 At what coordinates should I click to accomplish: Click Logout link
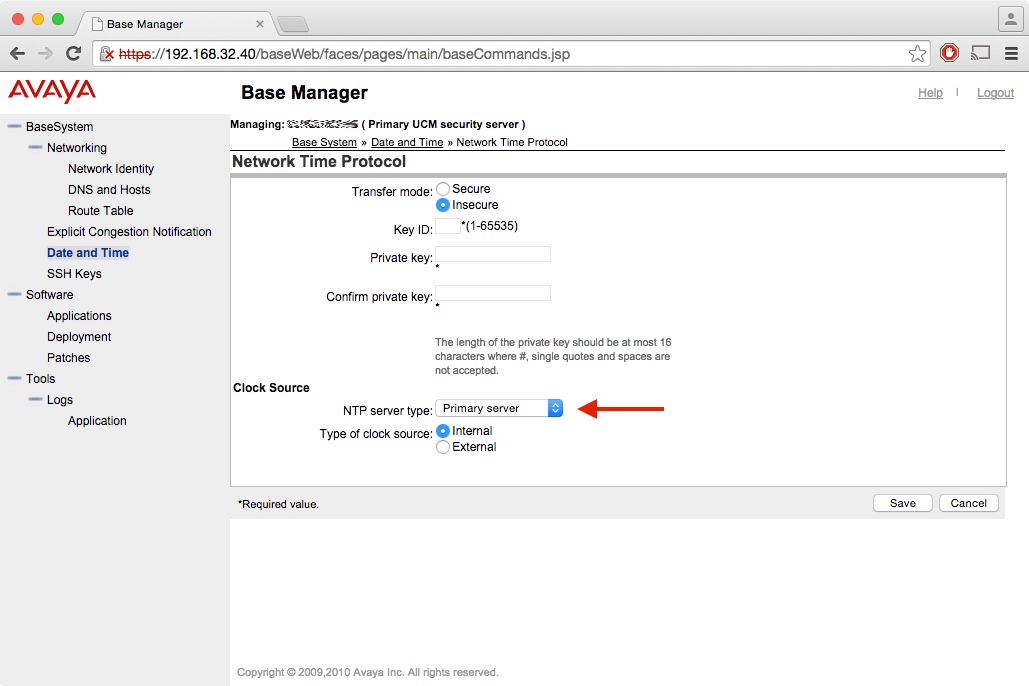995,93
